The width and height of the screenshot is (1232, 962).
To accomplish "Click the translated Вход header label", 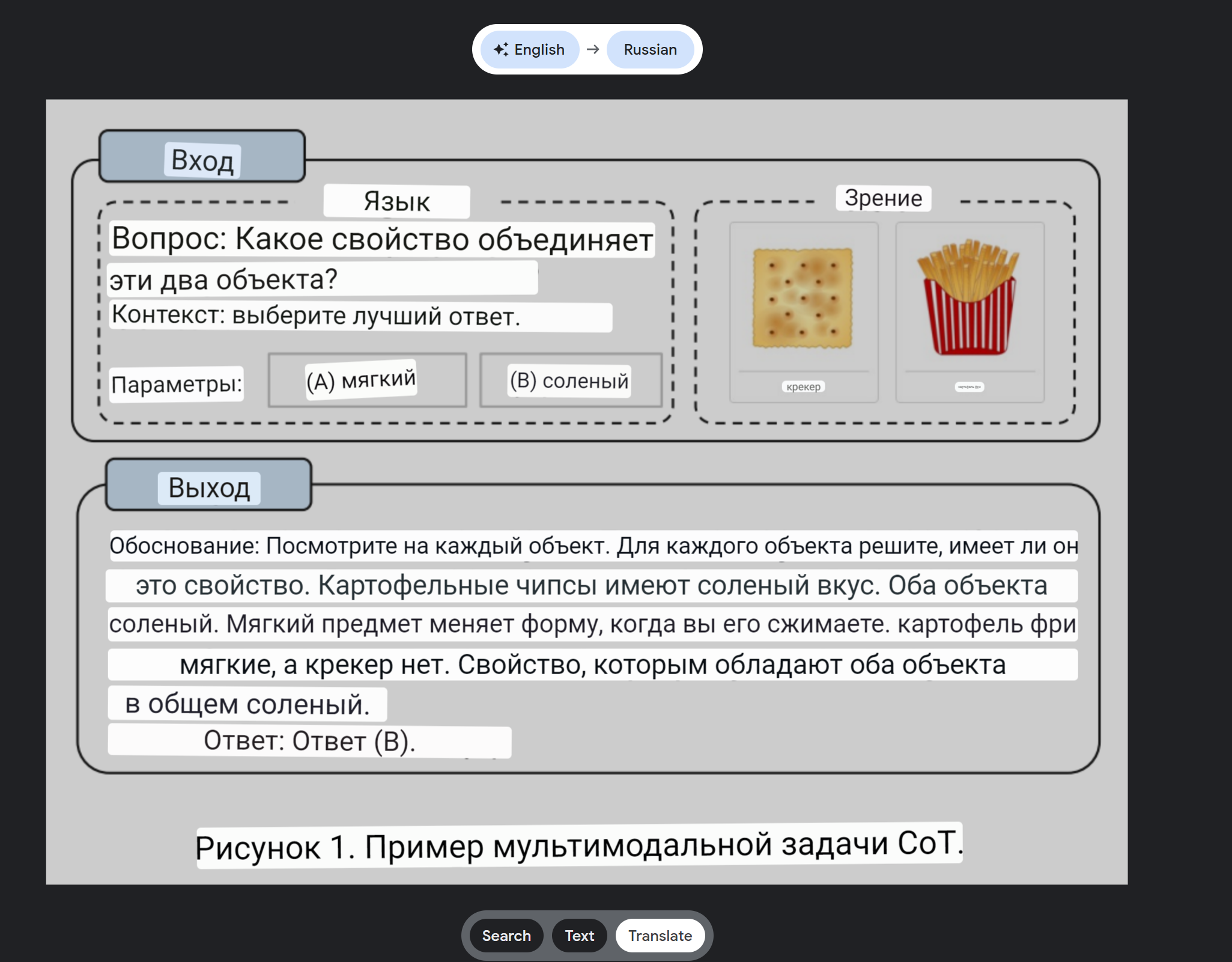I will coord(202,160).
